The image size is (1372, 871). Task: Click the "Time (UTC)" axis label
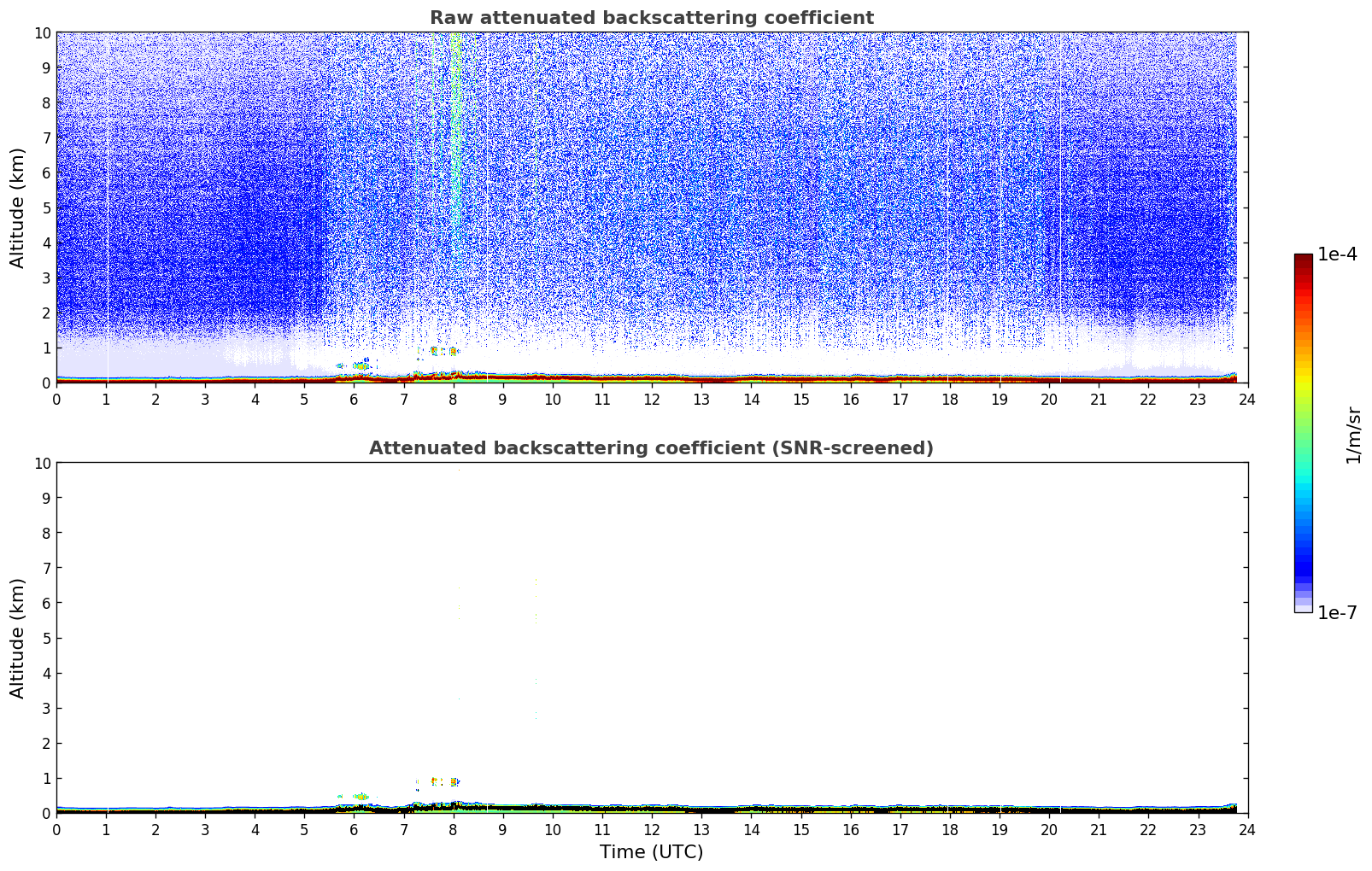click(x=651, y=851)
